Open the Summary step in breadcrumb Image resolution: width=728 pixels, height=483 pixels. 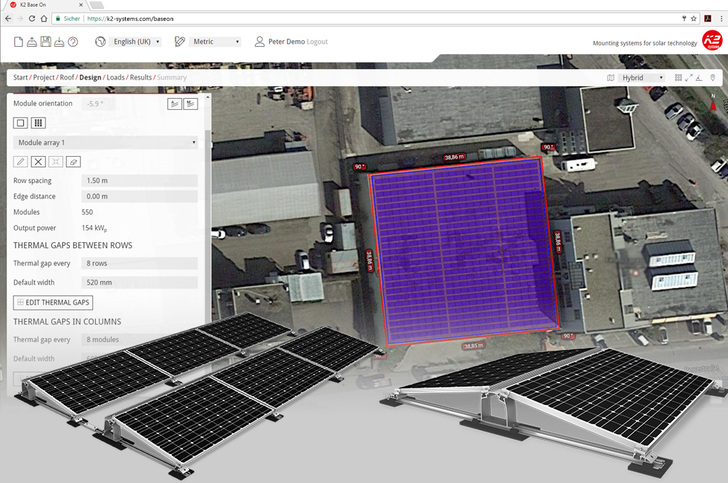(x=172, y=78)
